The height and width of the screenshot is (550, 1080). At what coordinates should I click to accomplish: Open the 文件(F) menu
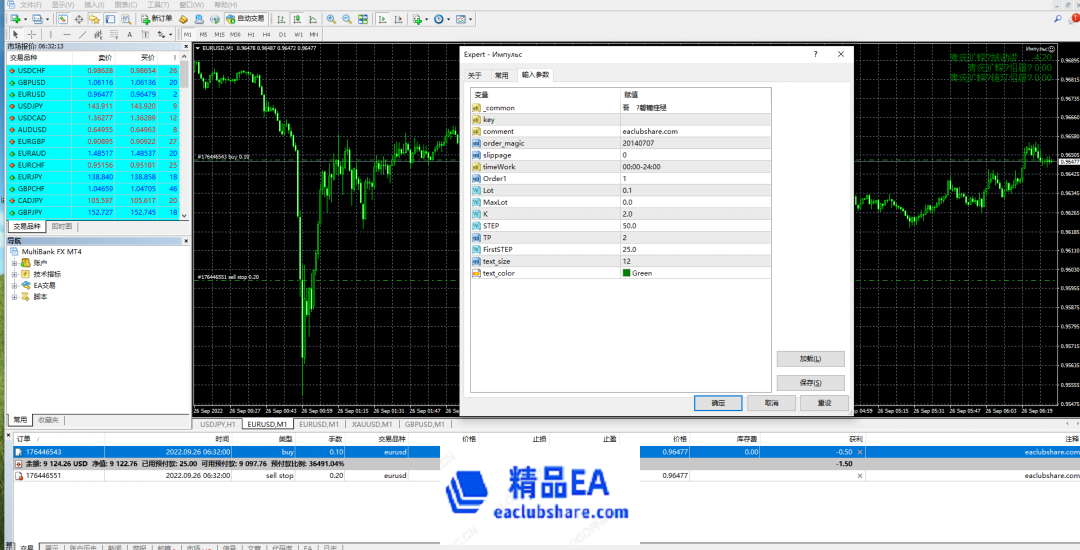pyautogui.click(x=31, y=5)
